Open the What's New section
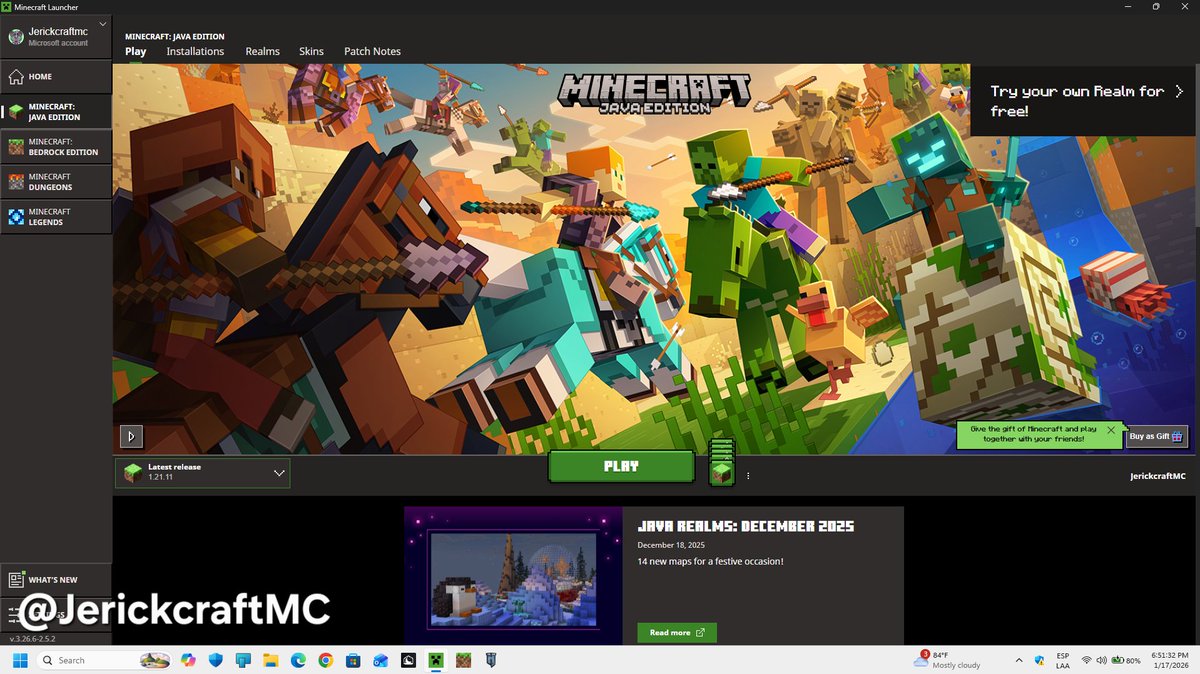 (56, 580)
